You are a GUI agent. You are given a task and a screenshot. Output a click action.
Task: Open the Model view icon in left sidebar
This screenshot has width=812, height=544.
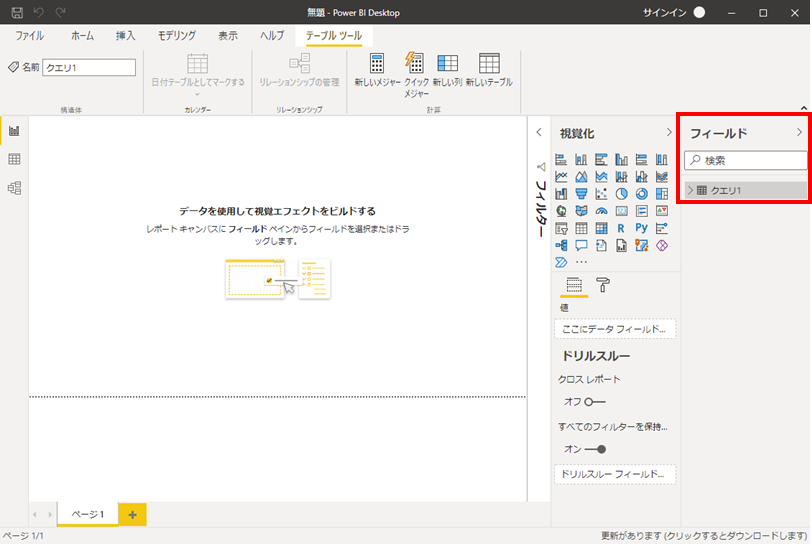pyautogui.click(x=14, y=188)
